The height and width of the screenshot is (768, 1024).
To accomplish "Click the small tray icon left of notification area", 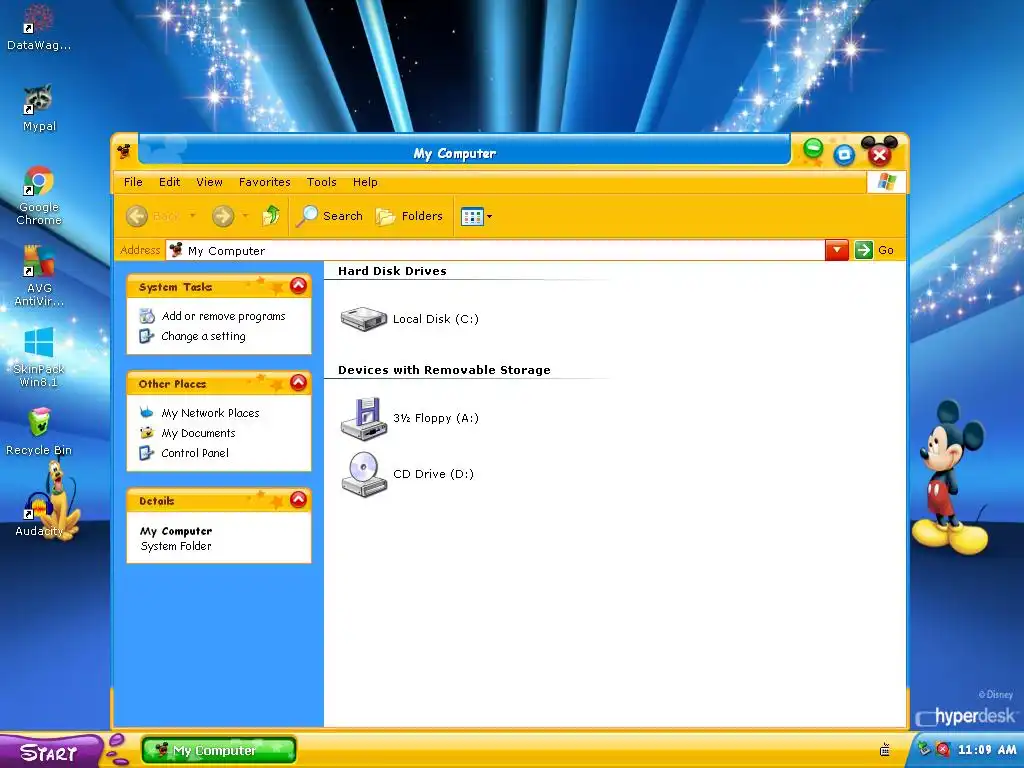I will [x=885, y=750].
